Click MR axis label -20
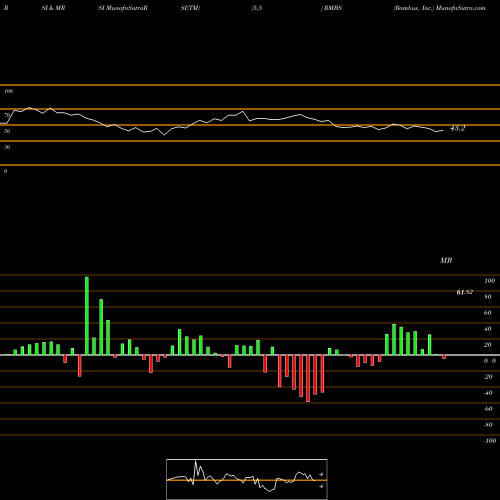The width and height of the screenshot is (500, 500). pos(488,377)
